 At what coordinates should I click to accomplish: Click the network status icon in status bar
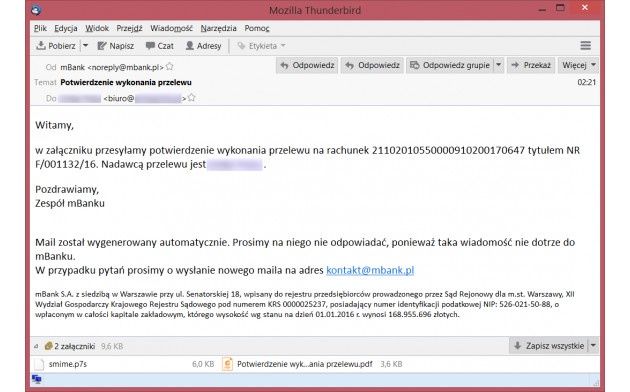click(37, 379)
